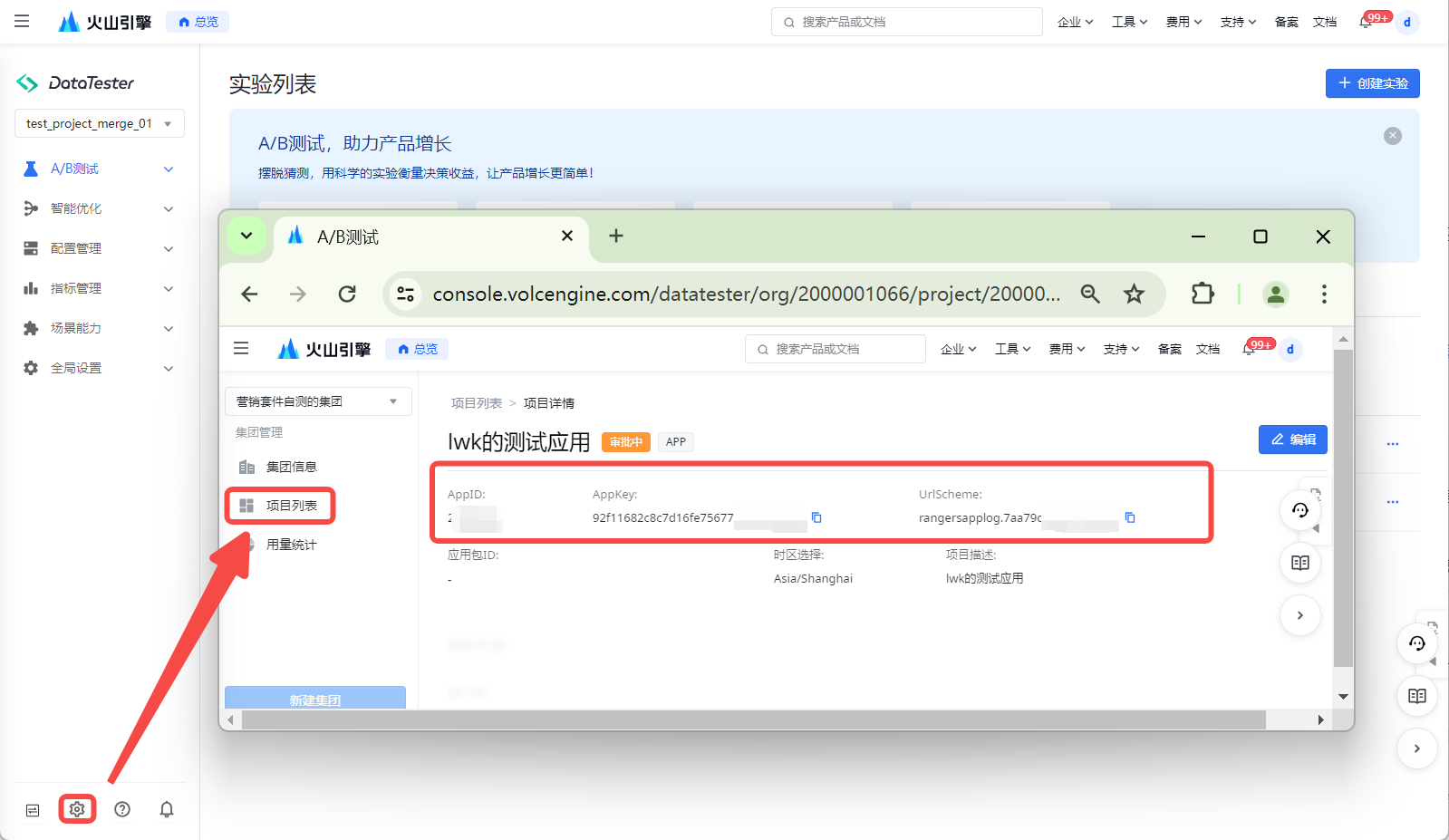Click the popup horizontal scrollbar
This screenshot has width=1449, height=840.
coord(754,719)
